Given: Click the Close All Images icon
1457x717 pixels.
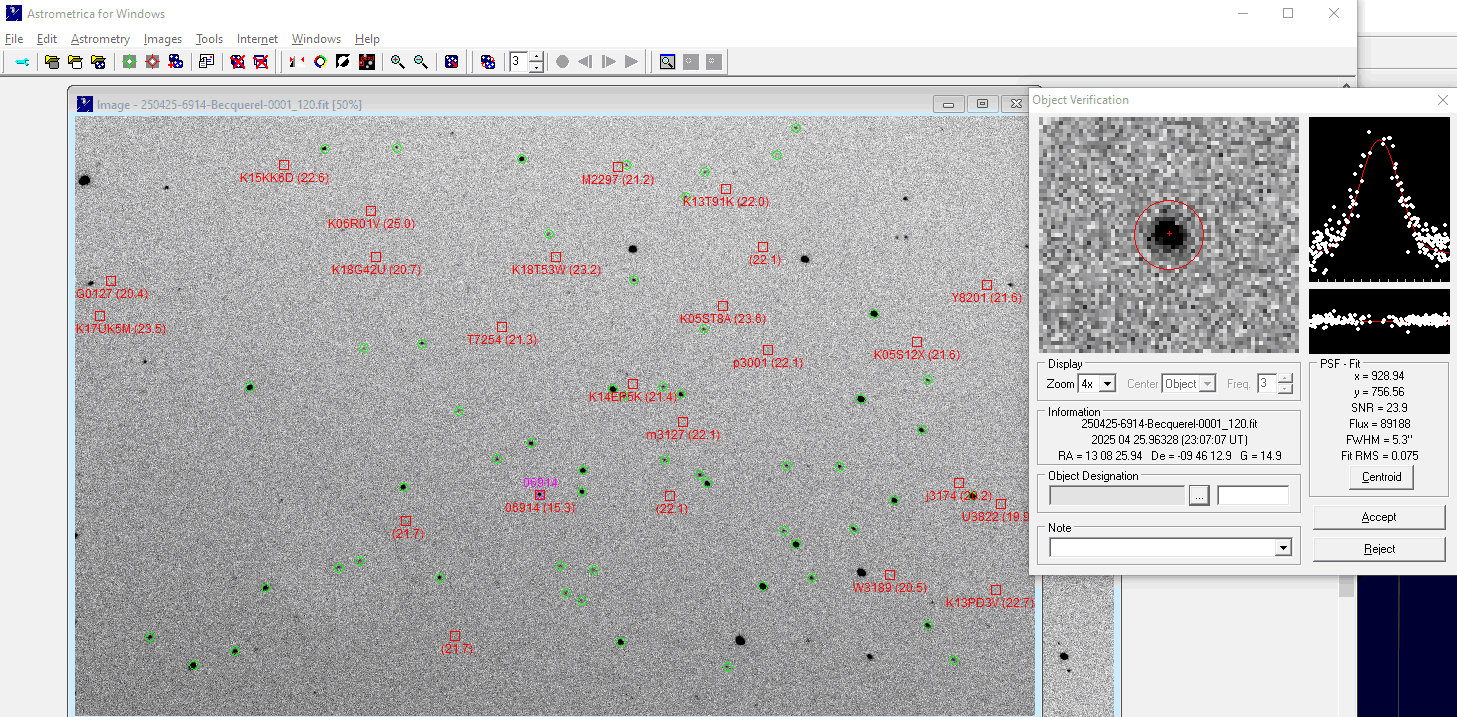Looking at the screenshot, I should pyautogui.click(x=260, y=62).
